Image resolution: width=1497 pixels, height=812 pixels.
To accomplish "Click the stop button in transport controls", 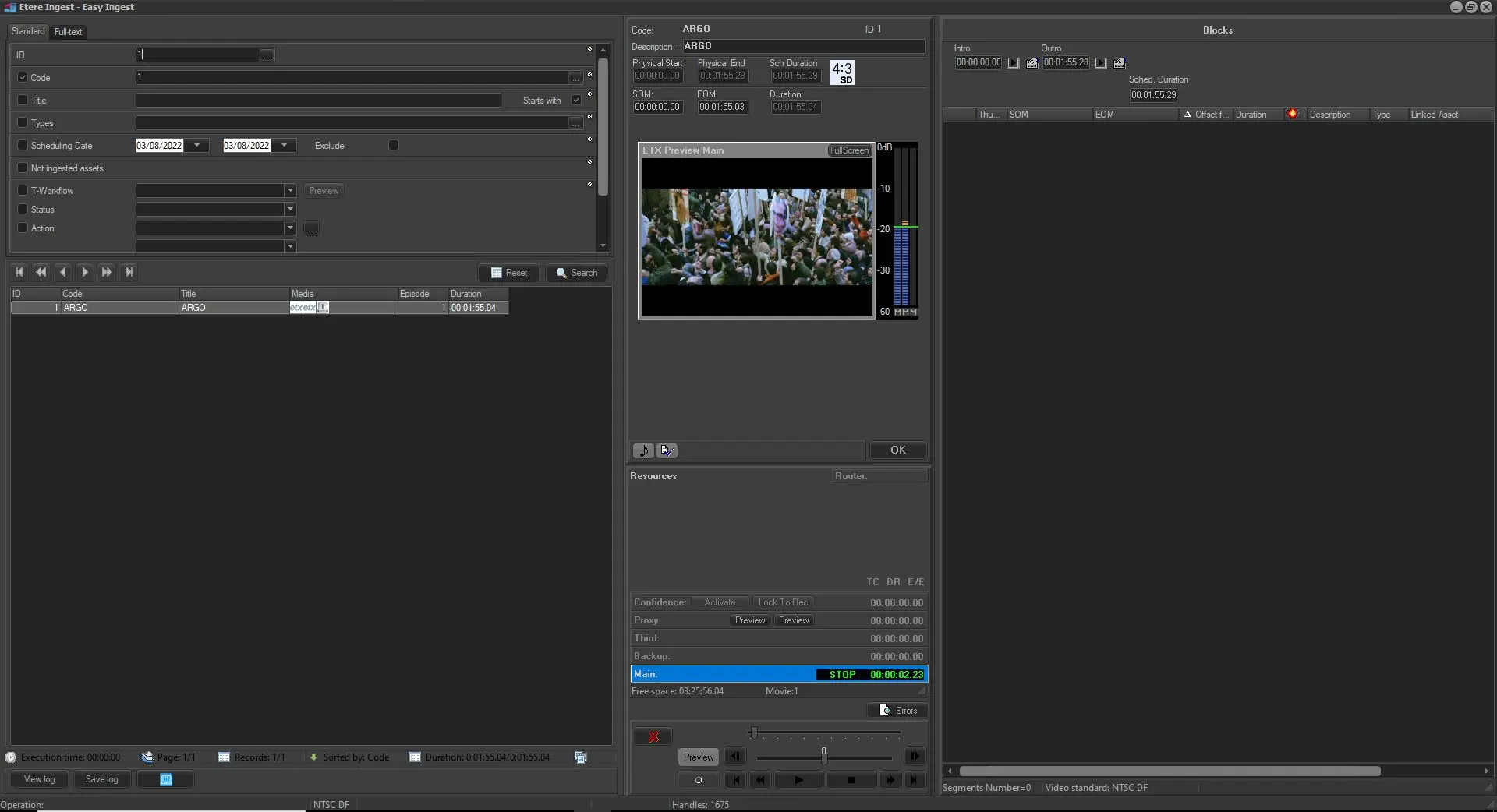I will [x=851, y=780].
